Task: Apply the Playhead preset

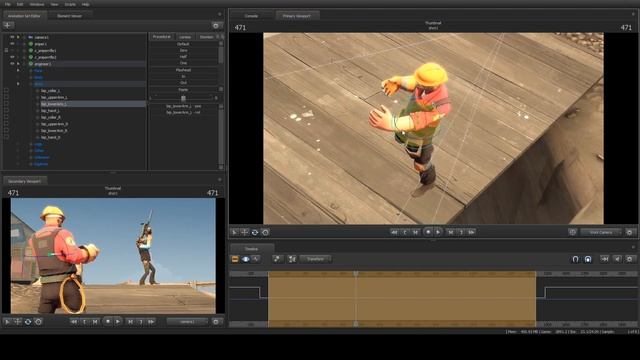Action: pyautogui.click(x=184, y=70)
